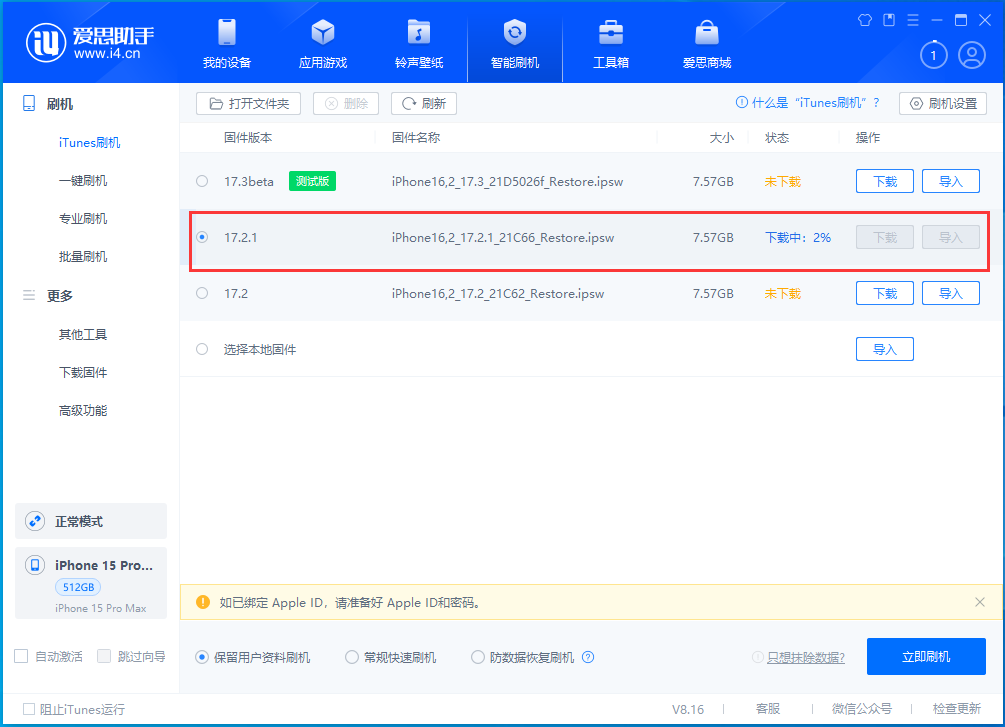This screenshot has width=1005, height=727.
Task: Open the 工具箱 (Toolbox) section
Action: (610, 43)
